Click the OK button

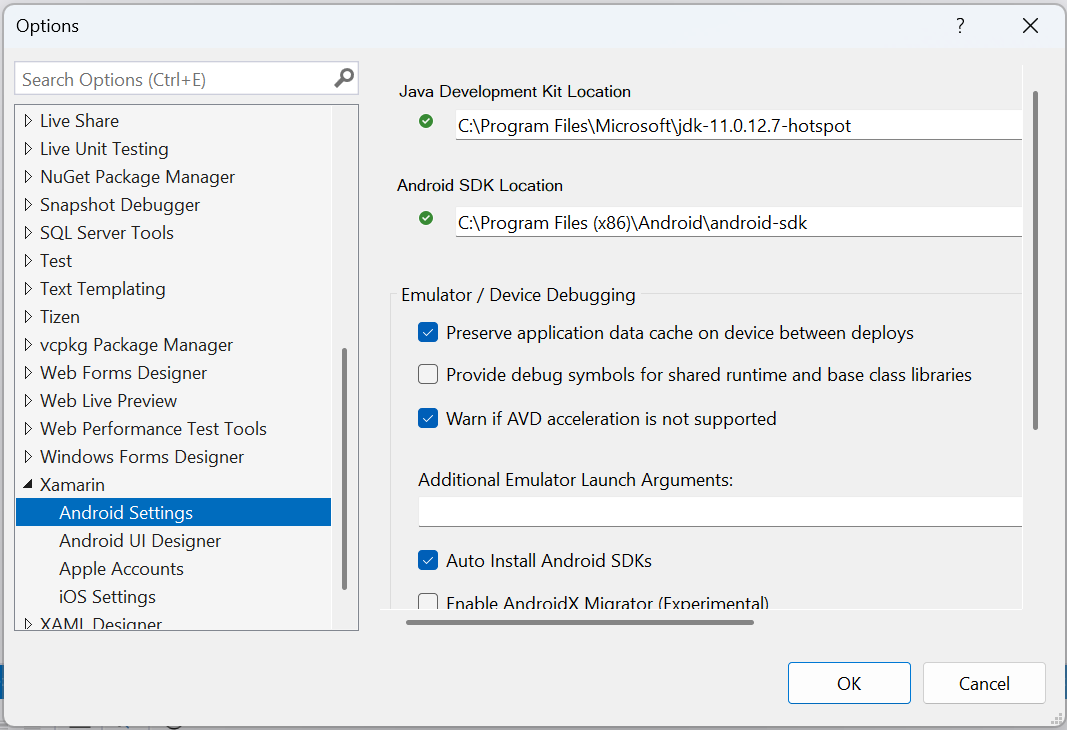(x=849, y=683)
